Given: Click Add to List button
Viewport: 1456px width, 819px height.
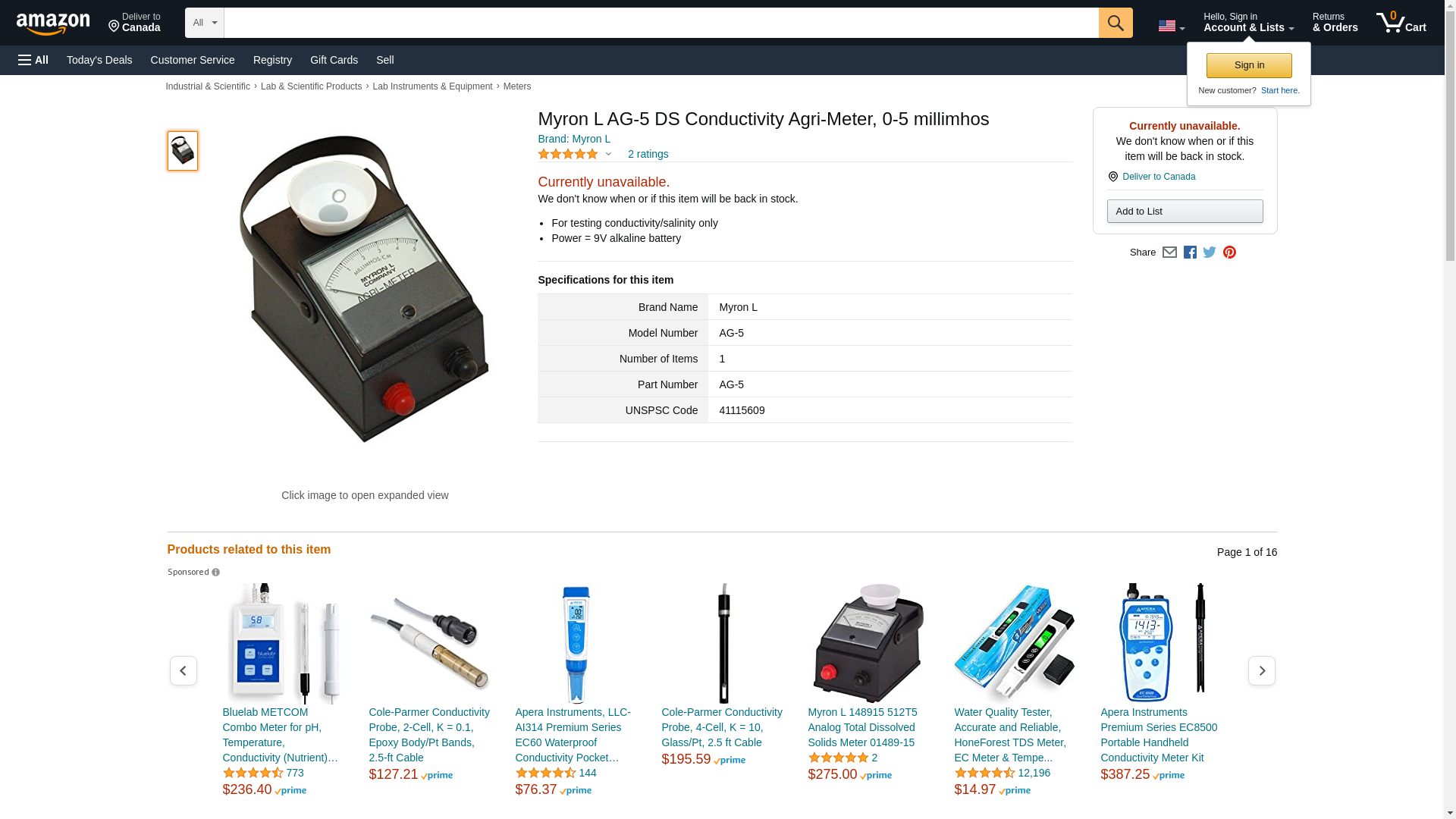Looking at the screenshot, I should [1185, 211].
